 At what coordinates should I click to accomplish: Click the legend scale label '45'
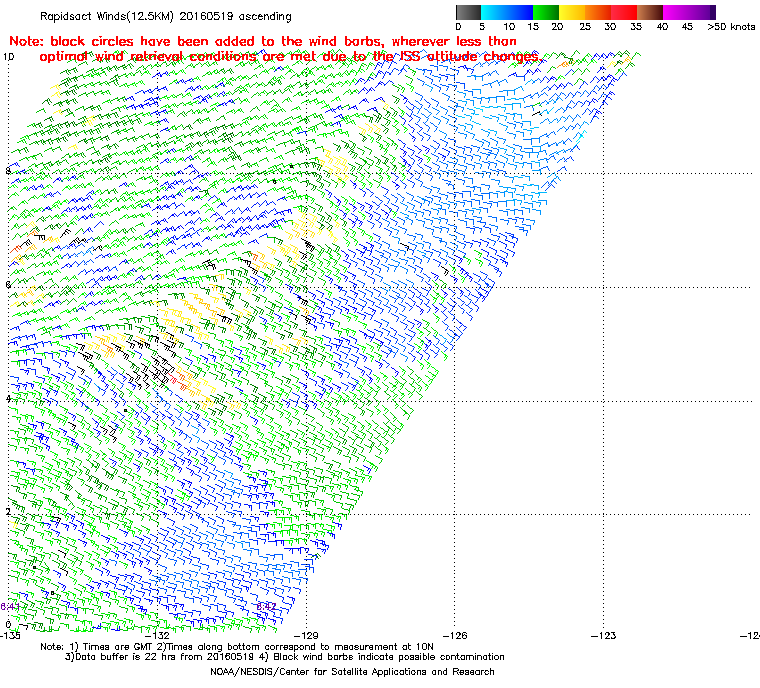687,27
